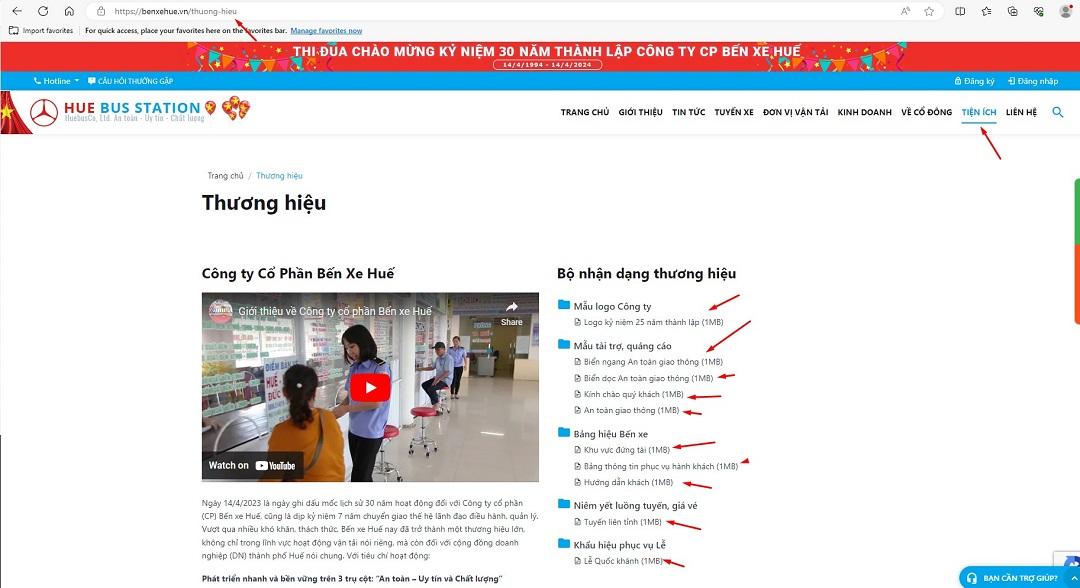Image resolution: width=1080 pixels, height=588 pixels.
Task: Play the YouTube intro video
Action: tap(371, 387)
